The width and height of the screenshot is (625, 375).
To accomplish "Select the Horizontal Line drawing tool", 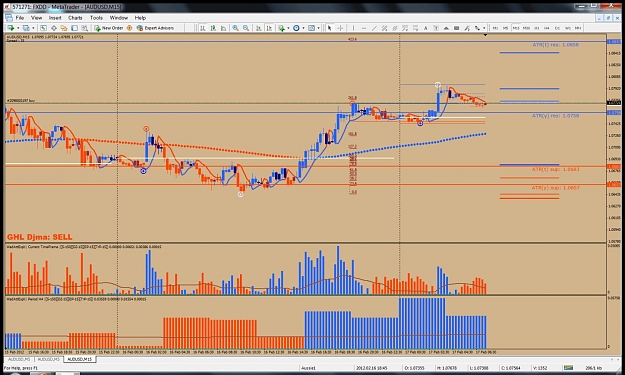I will 364,28.
